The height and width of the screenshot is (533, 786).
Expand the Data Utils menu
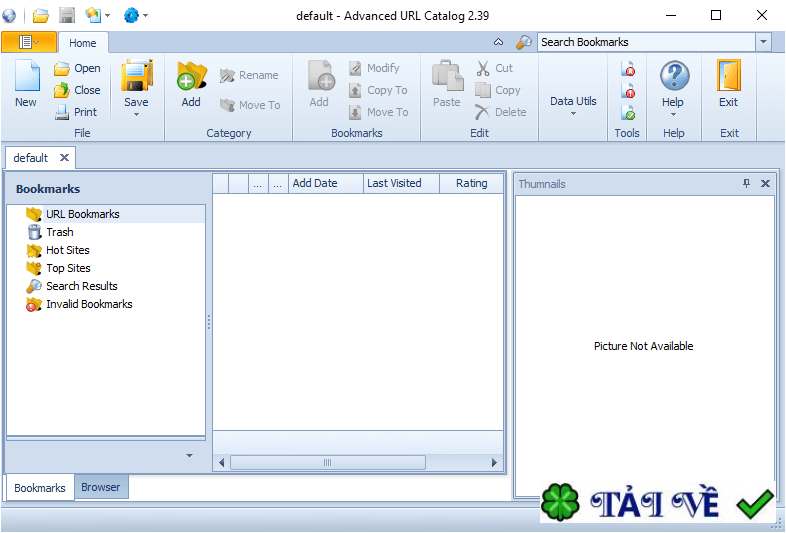coord(573,105)
